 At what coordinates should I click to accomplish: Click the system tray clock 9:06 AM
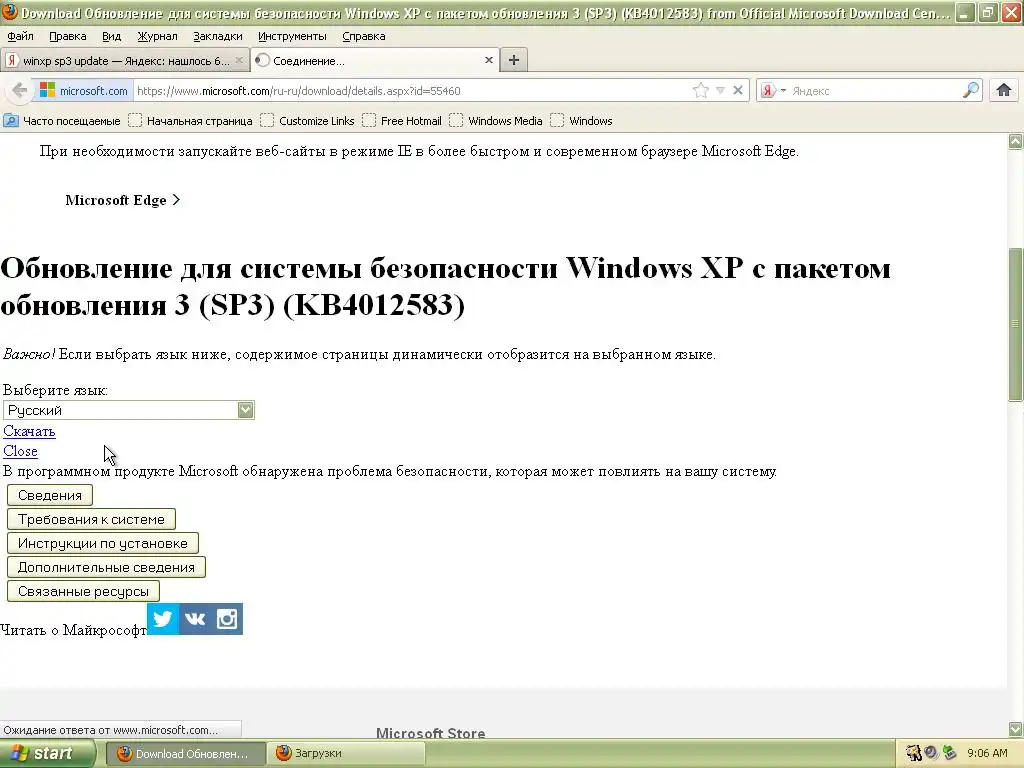tap(987, 753)
